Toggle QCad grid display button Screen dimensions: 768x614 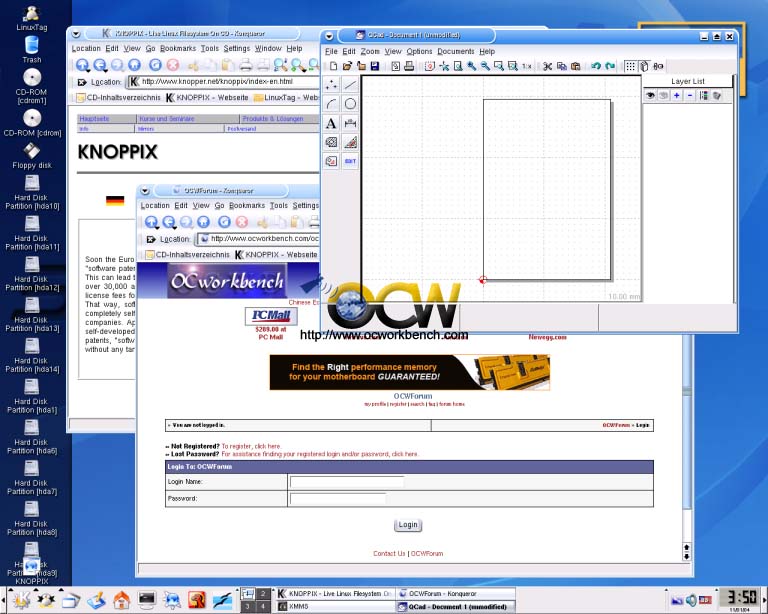630,66
